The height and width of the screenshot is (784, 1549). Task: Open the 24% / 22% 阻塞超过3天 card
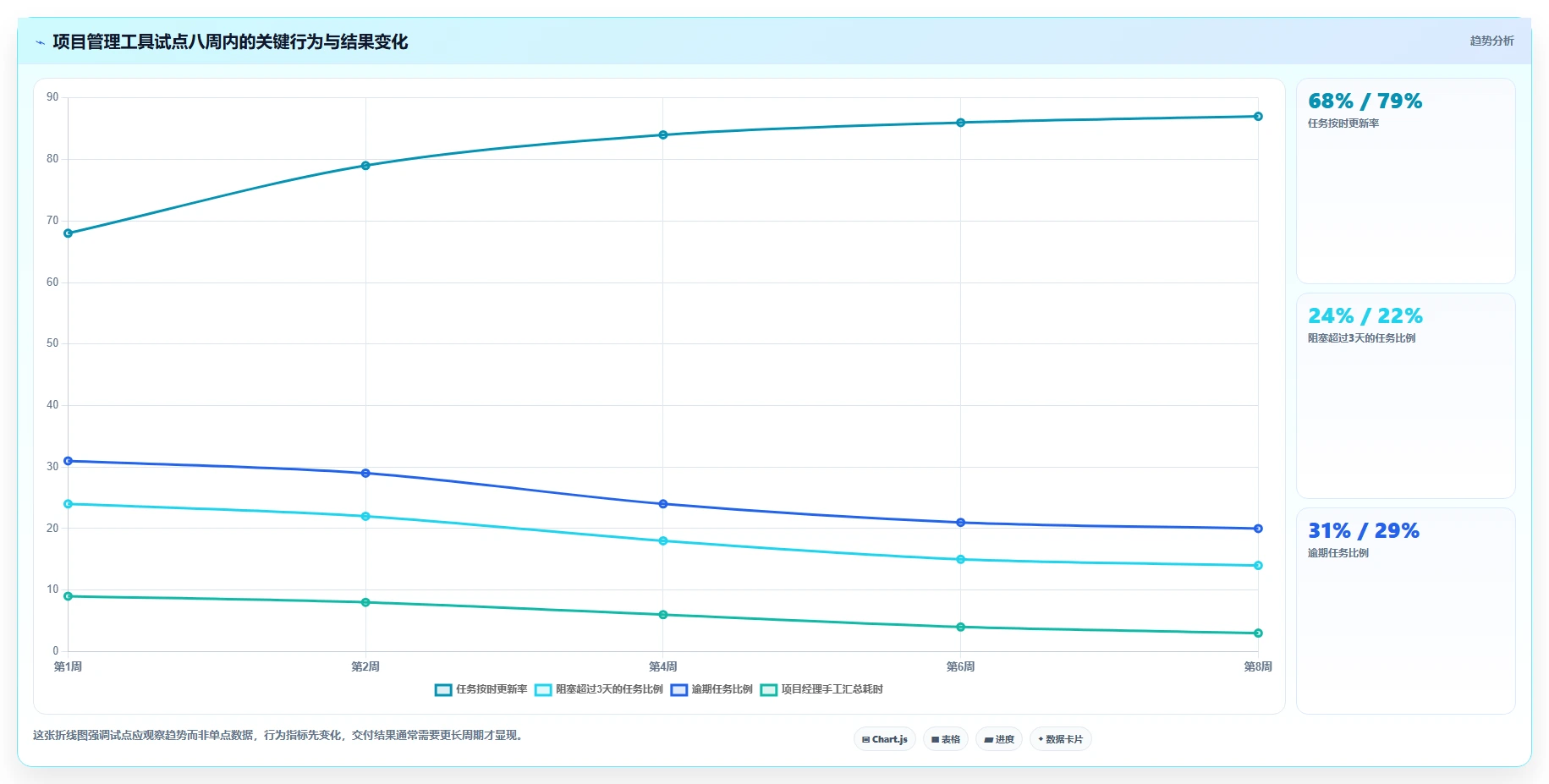click(x=1406, y=396)
